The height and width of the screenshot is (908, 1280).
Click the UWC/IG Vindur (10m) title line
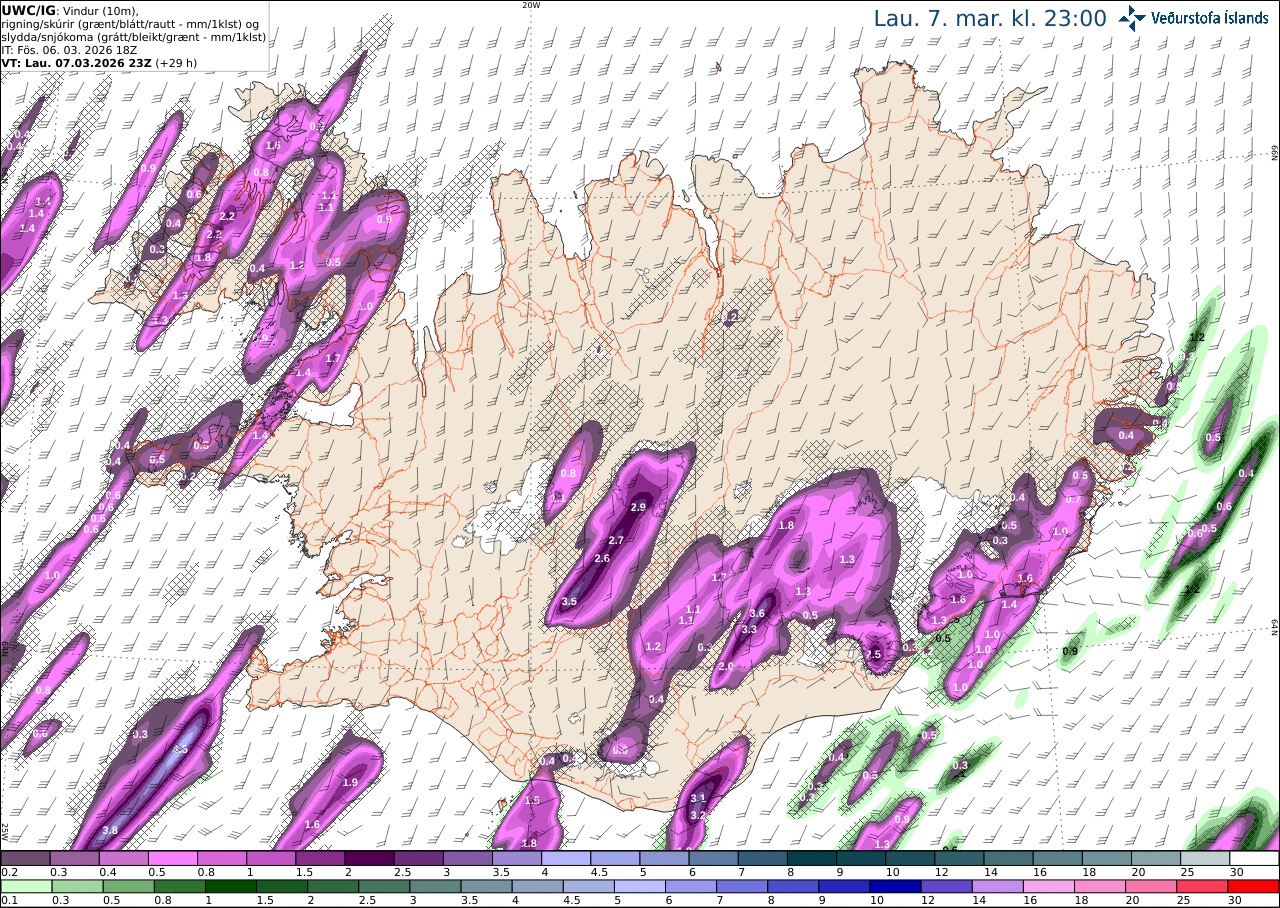click(70, 10)
